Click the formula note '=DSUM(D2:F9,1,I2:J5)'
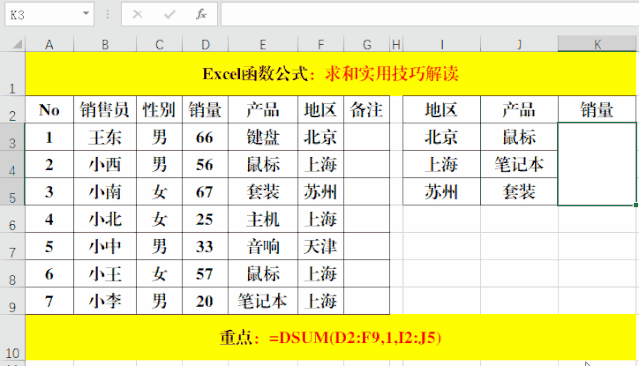639x366 pixels. pyautogui.click(x=355, y=337)
